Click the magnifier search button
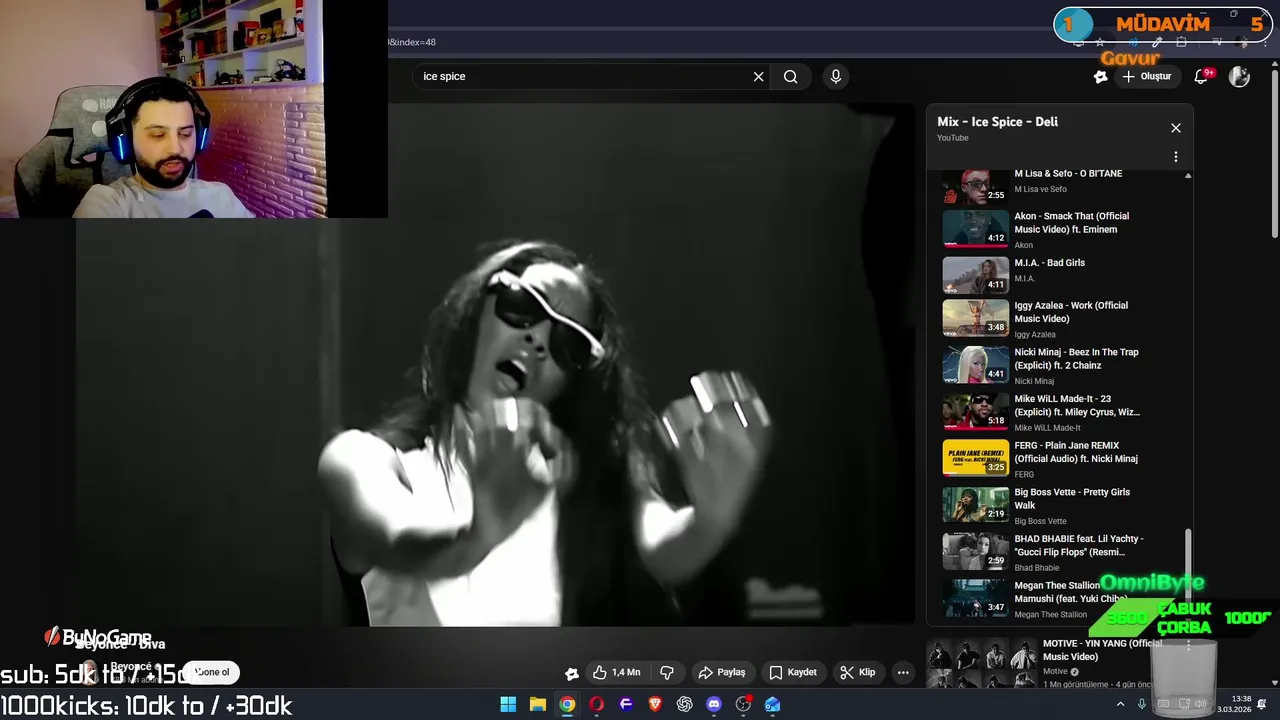The image size is (1280, 720). point(791,77)
